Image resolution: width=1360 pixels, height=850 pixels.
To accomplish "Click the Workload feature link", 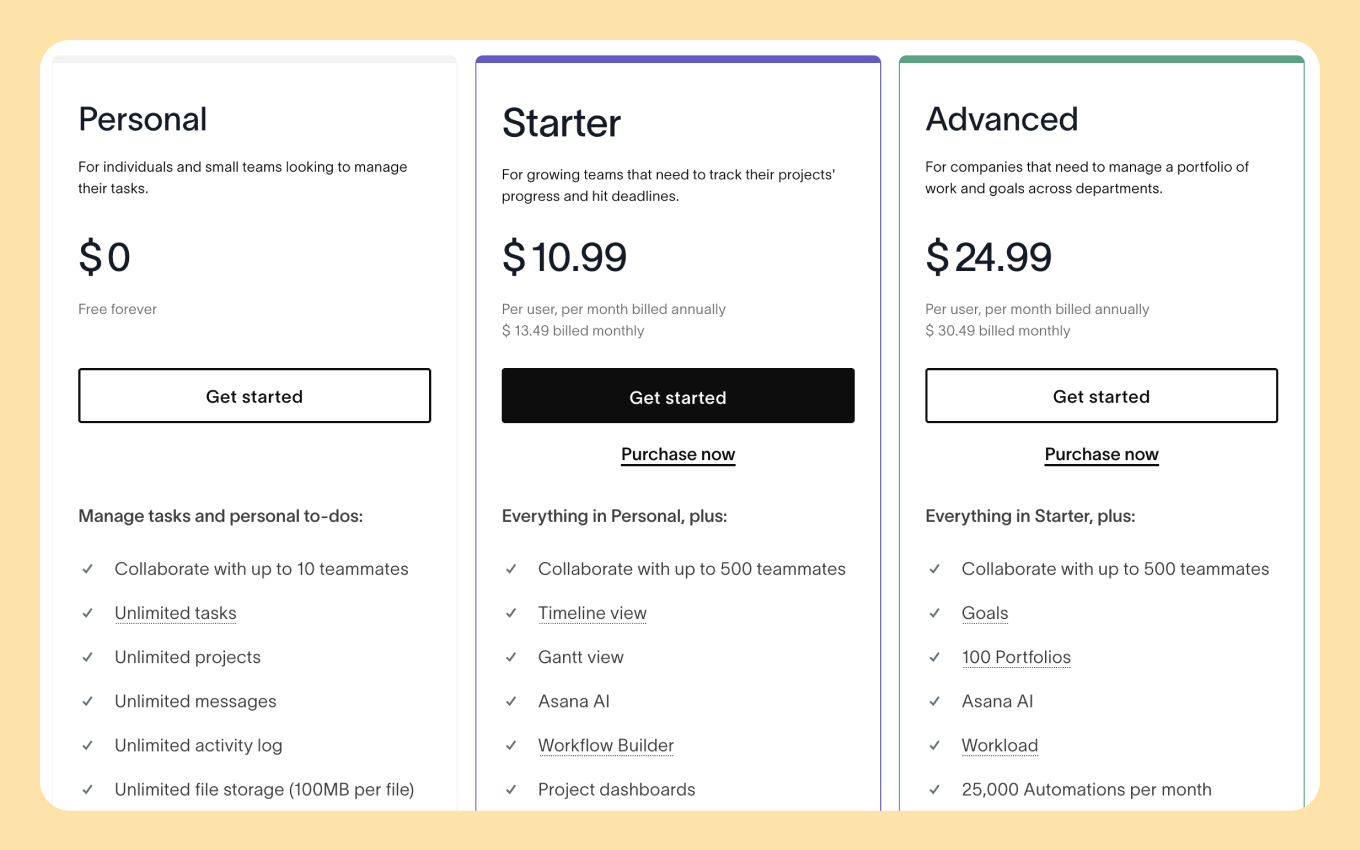I will coord(1000,745).
